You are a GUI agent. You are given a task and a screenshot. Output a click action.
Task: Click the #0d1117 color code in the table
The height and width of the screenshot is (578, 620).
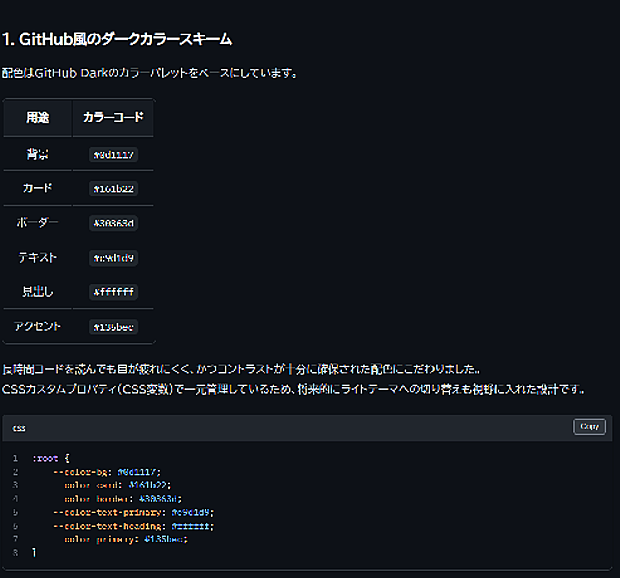click(114, 155)
